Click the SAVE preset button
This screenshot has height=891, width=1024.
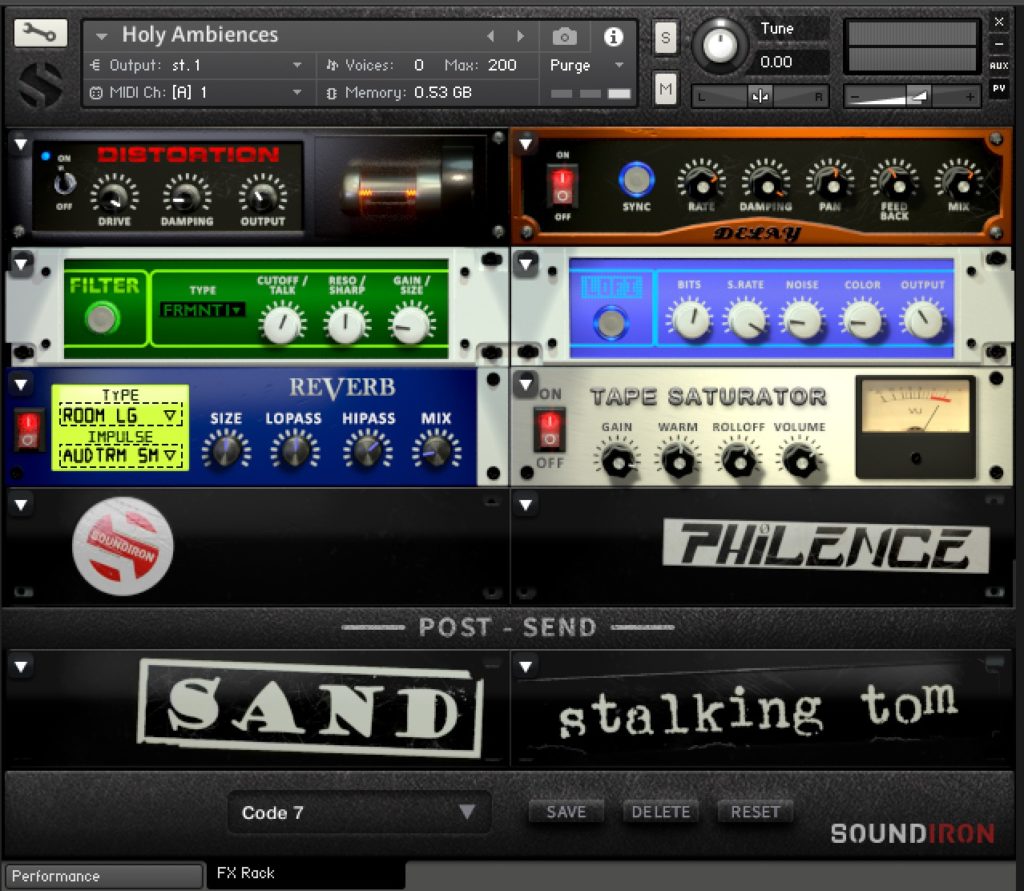[566, 811]
